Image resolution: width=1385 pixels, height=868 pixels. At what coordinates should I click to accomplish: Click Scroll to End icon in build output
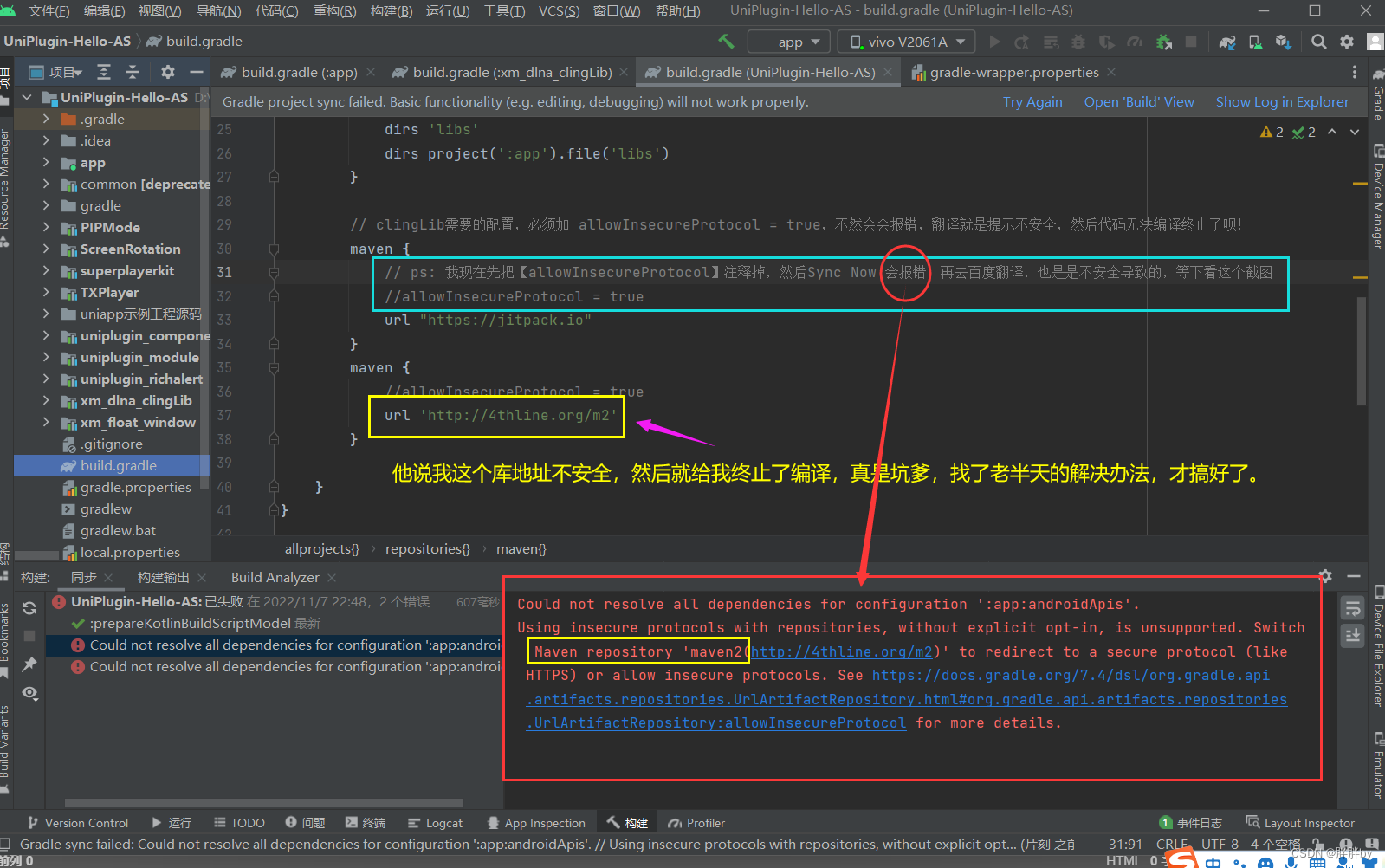1352,636
